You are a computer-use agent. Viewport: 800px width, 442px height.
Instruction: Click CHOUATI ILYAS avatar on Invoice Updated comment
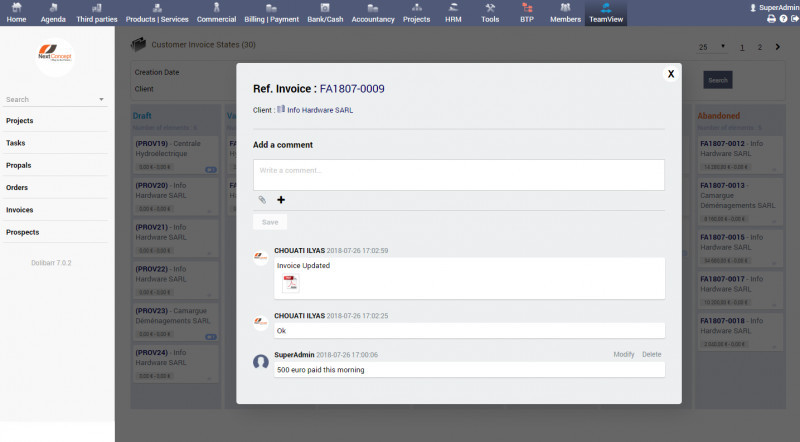tap(261, 257)
